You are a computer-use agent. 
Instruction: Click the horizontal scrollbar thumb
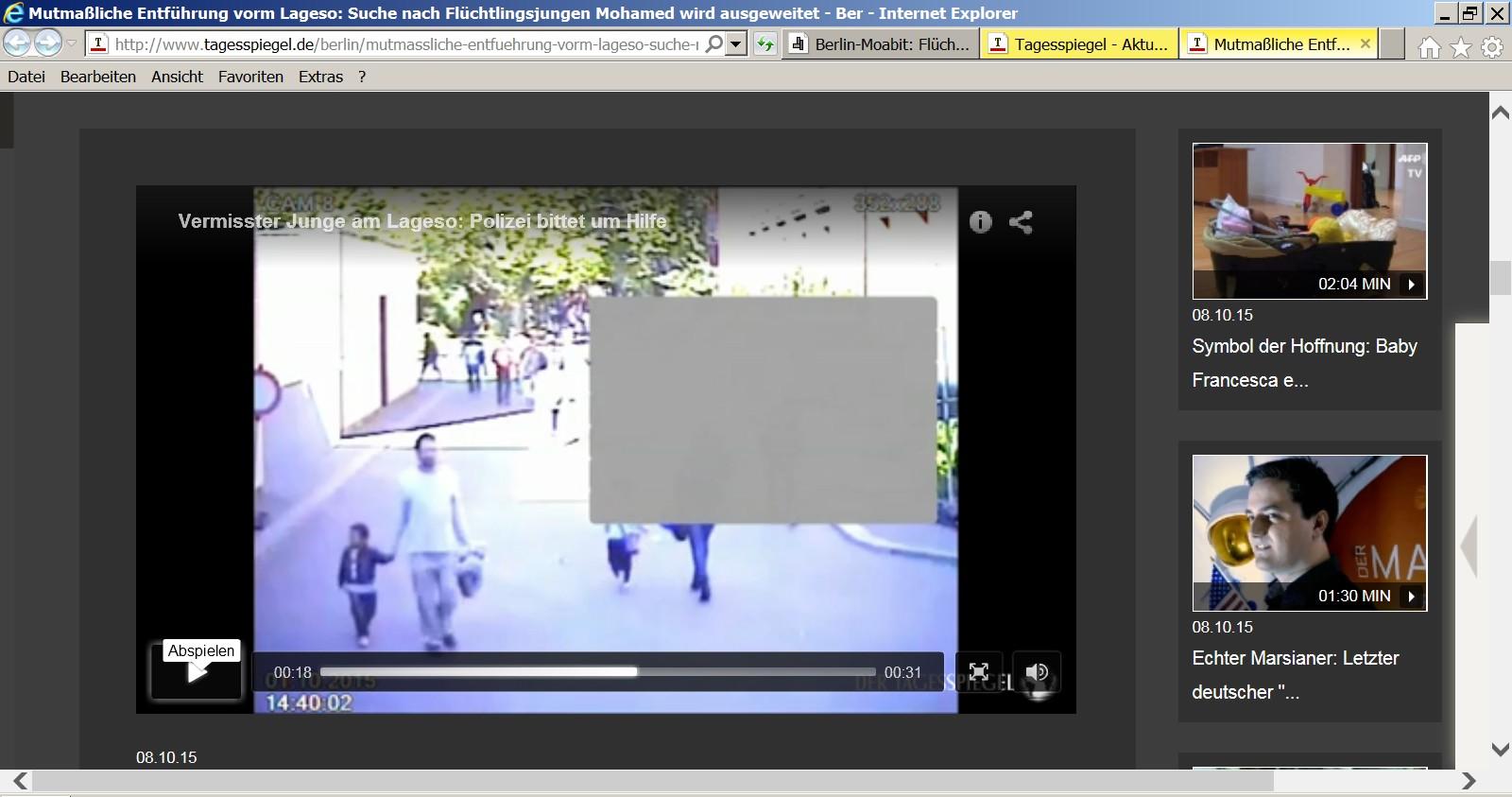tap(652, 781)
